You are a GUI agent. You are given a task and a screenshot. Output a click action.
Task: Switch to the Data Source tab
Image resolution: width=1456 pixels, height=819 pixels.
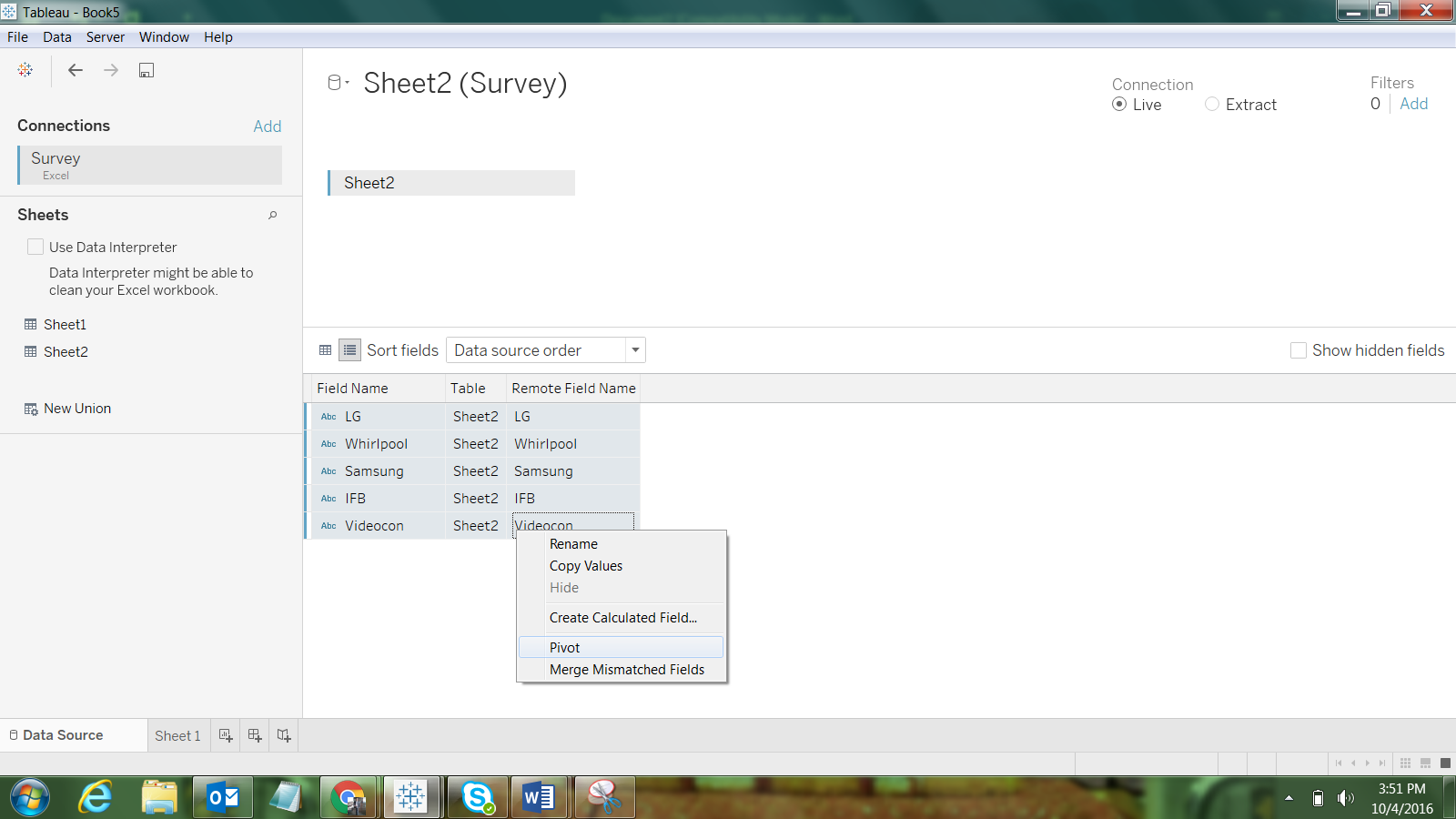click(74, 735)
